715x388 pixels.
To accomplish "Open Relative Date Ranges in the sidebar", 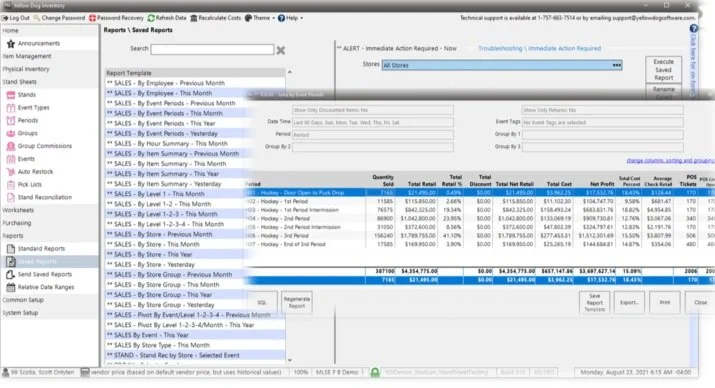I will pyautogui.click(x=46, y=287).
